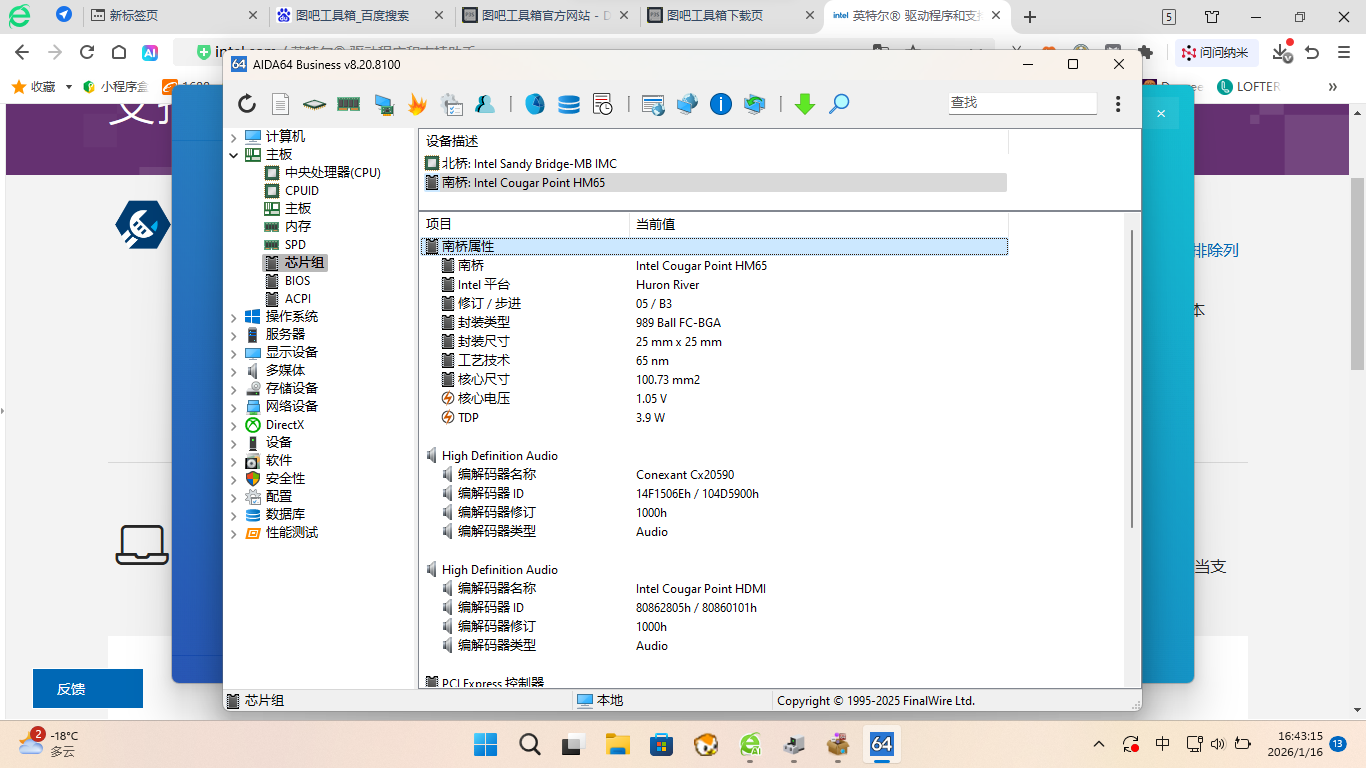Select 南桥: Intel Cougar Point HM65 device row
The image size is (1366, 768).
point(715,182)
